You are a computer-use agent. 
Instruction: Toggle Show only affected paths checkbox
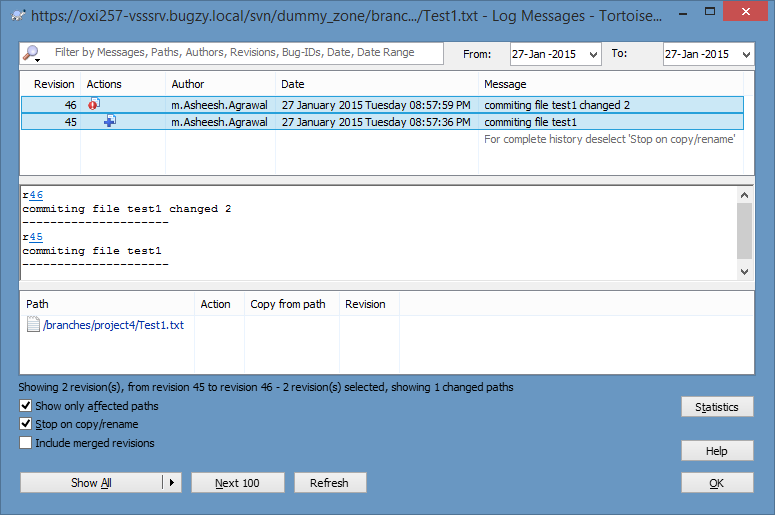point(26,406)
